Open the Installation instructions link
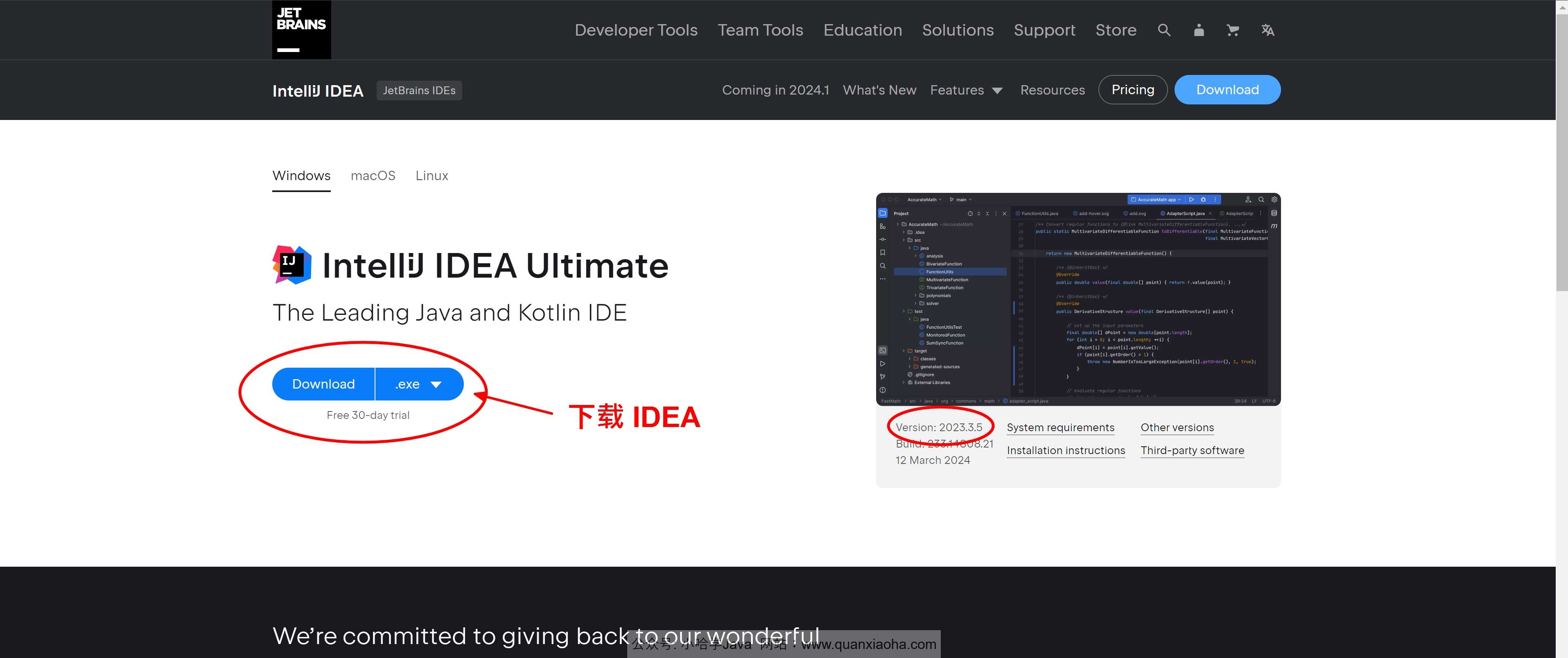 (1066, 450)
